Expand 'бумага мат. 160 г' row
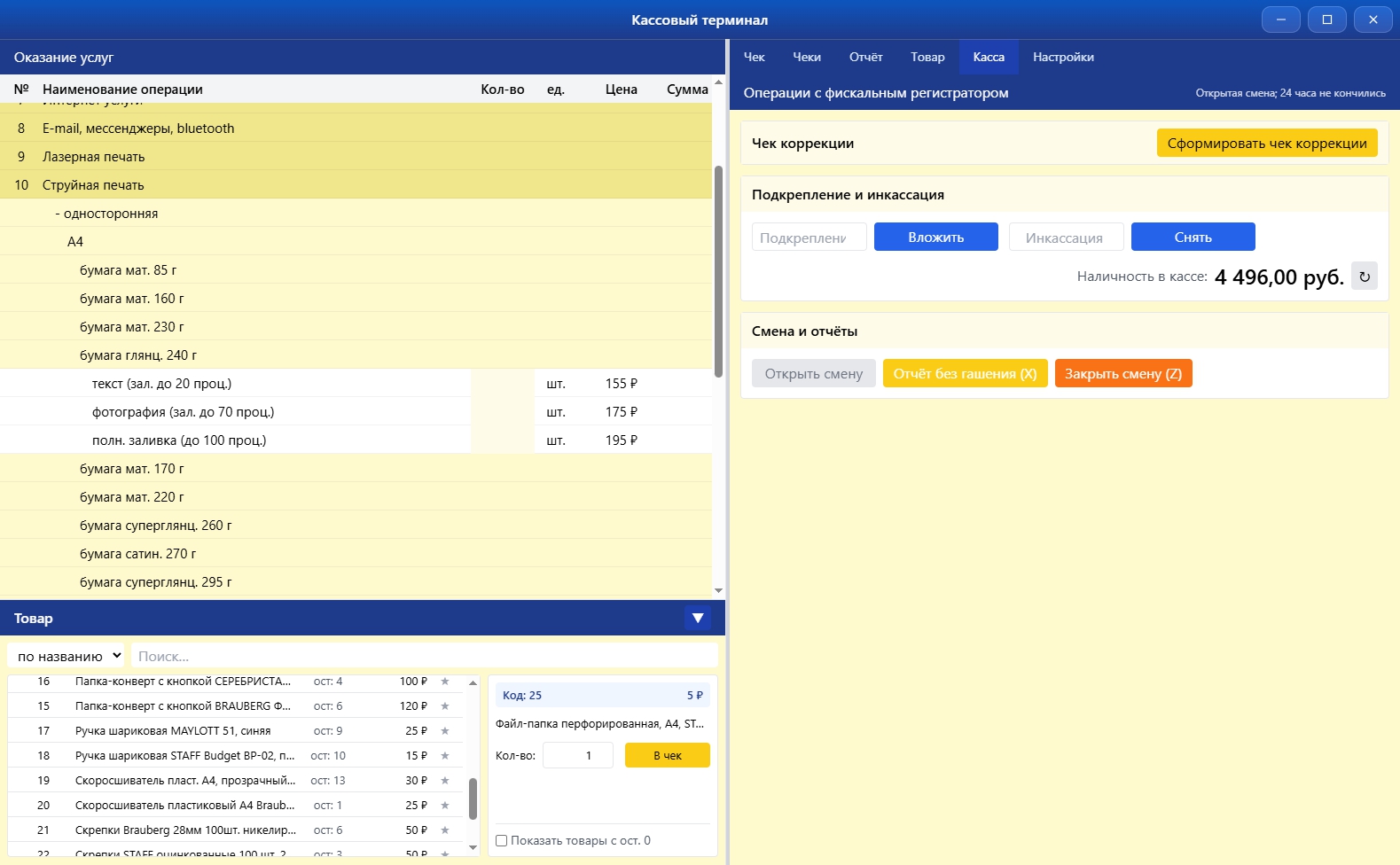This screenshot has width=1400, height=865. tap(356, 298)
